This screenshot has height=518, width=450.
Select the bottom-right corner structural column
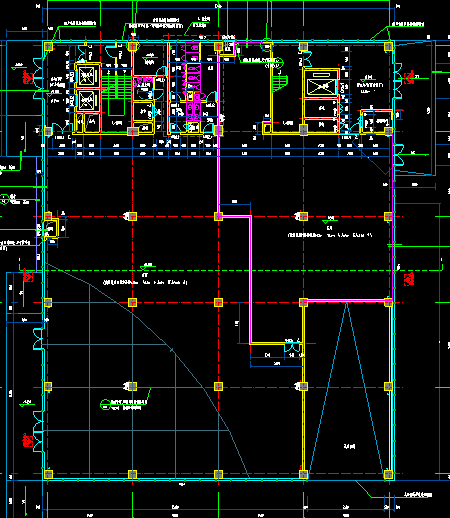(388, 474)
